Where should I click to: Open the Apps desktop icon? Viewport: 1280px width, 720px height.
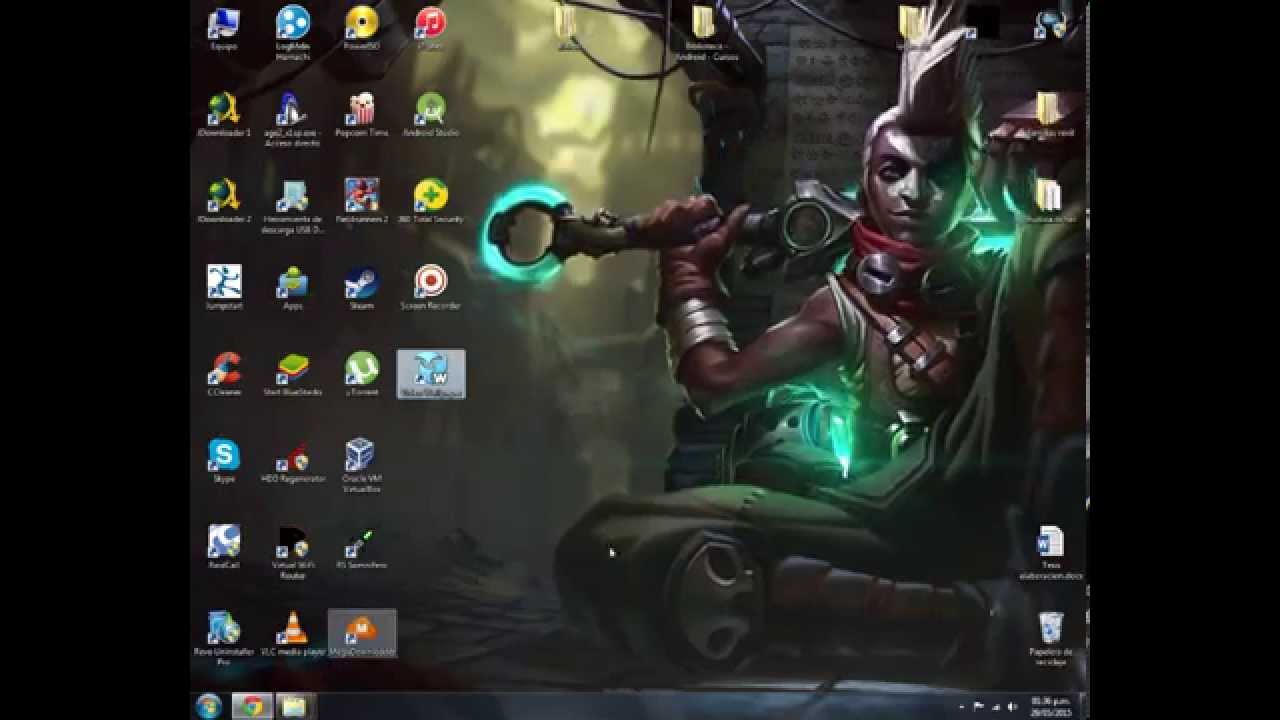pos(293,287)
